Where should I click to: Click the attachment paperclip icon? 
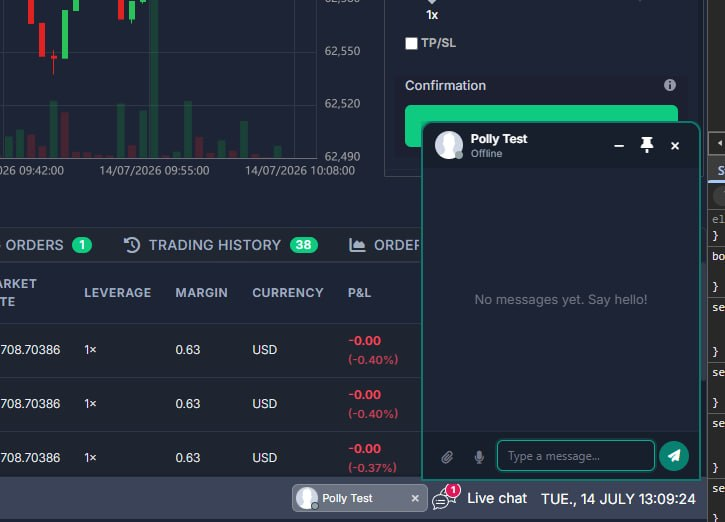click(x=447, y=457)
